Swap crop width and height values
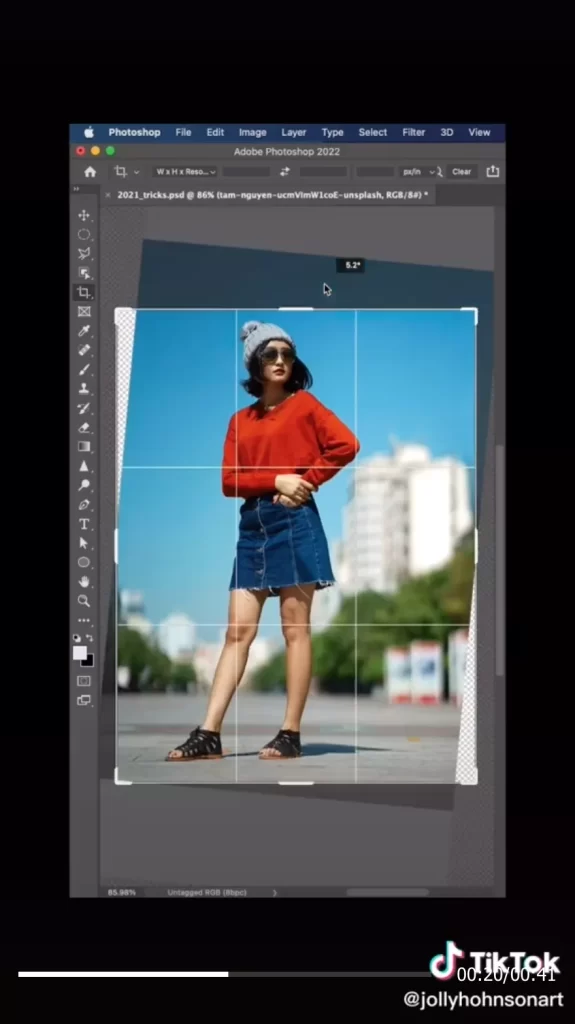 click(x=285, y=172)
